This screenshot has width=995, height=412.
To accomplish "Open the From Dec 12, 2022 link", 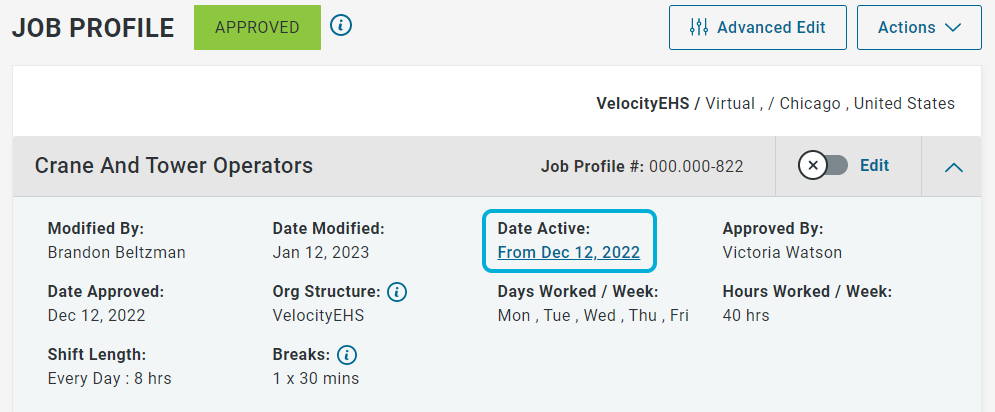I will tap(569, 252).
